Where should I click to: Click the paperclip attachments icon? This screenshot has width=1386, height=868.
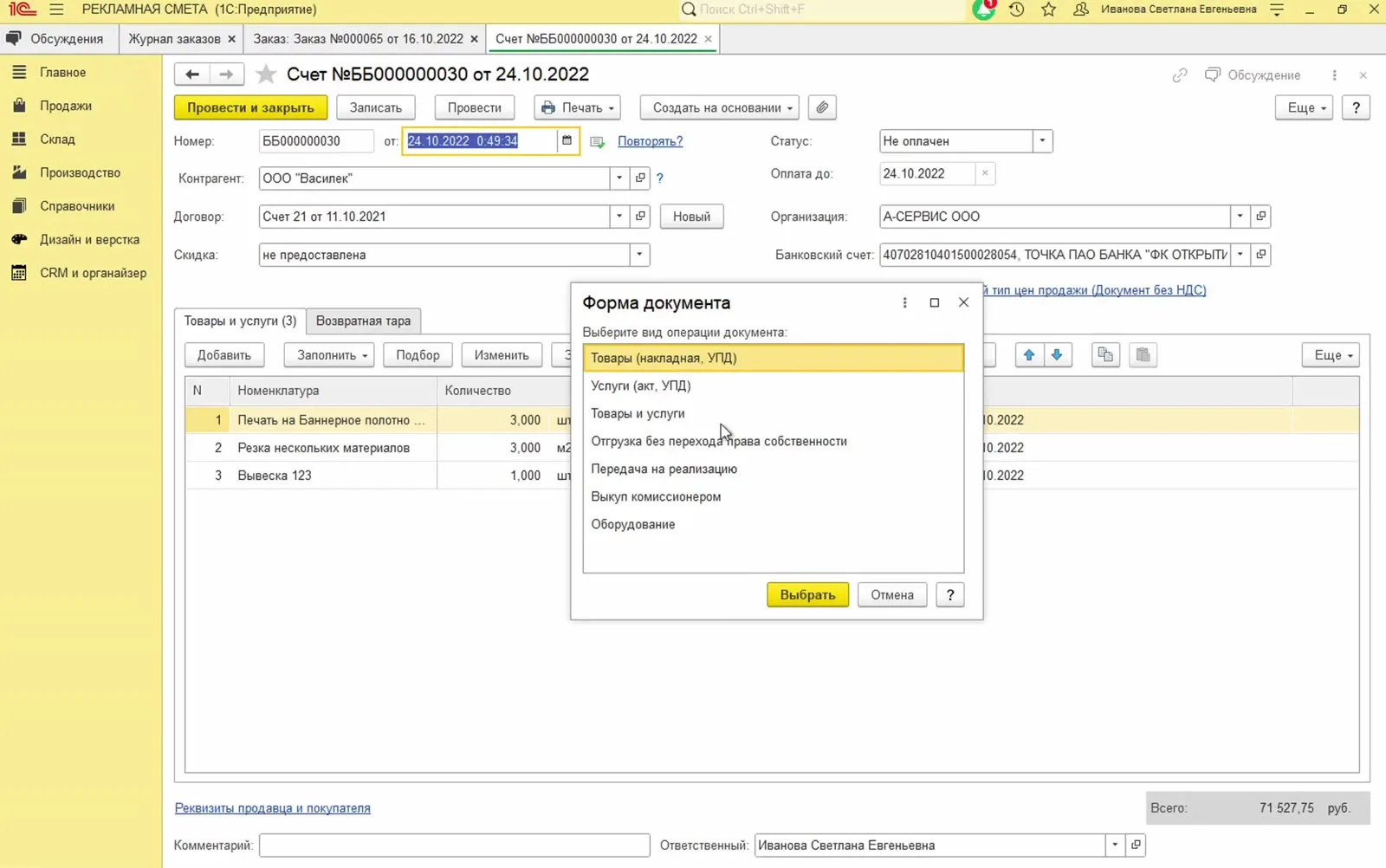pyautogui.click(x=822, y=107)
